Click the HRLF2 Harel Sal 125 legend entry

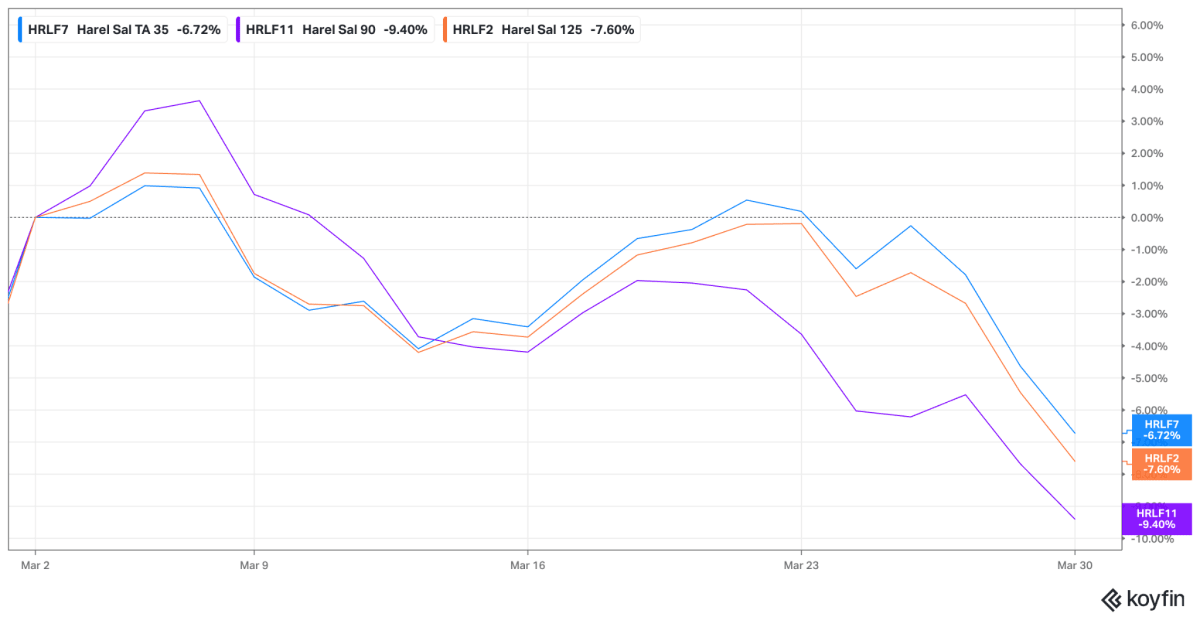click(541, 30)
